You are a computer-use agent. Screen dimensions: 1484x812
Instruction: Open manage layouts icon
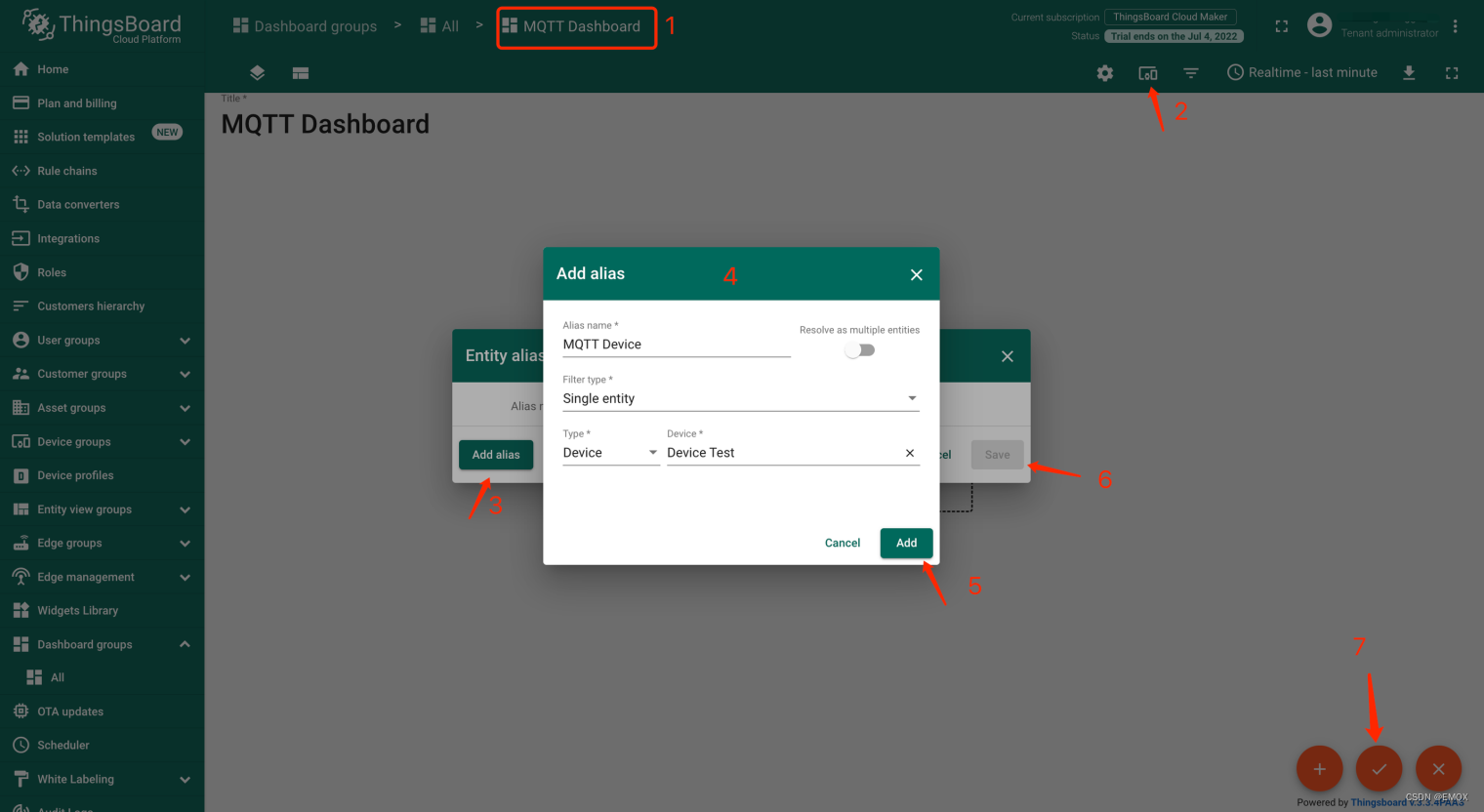click(301, 73)
